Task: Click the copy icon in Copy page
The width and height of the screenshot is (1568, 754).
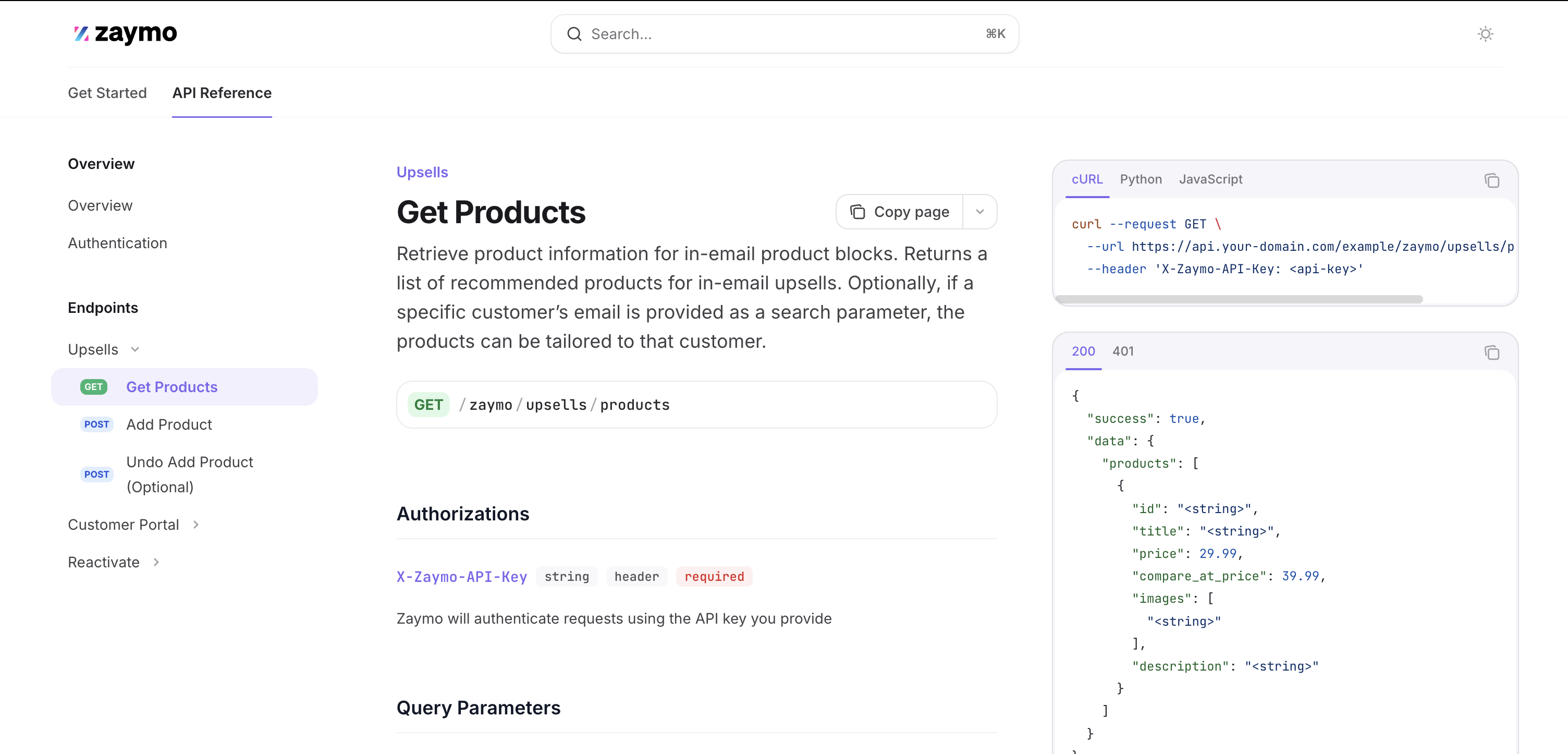Action: click(x=857, y=212)
